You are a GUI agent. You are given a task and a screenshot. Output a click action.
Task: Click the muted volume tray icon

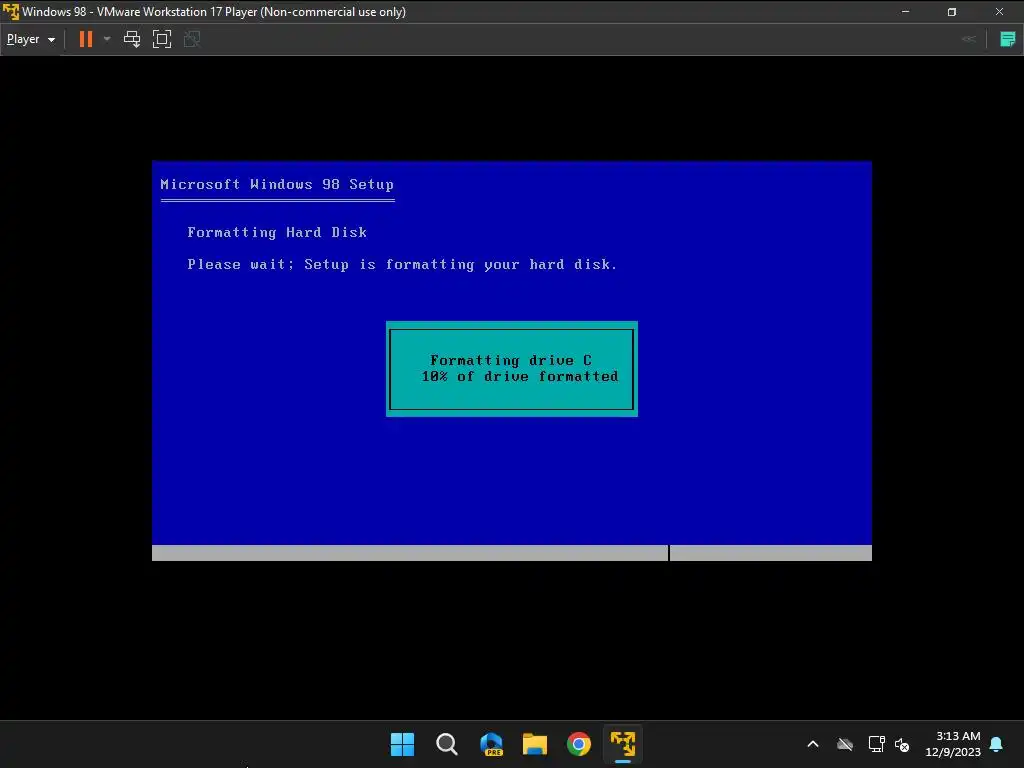point(902,744)
